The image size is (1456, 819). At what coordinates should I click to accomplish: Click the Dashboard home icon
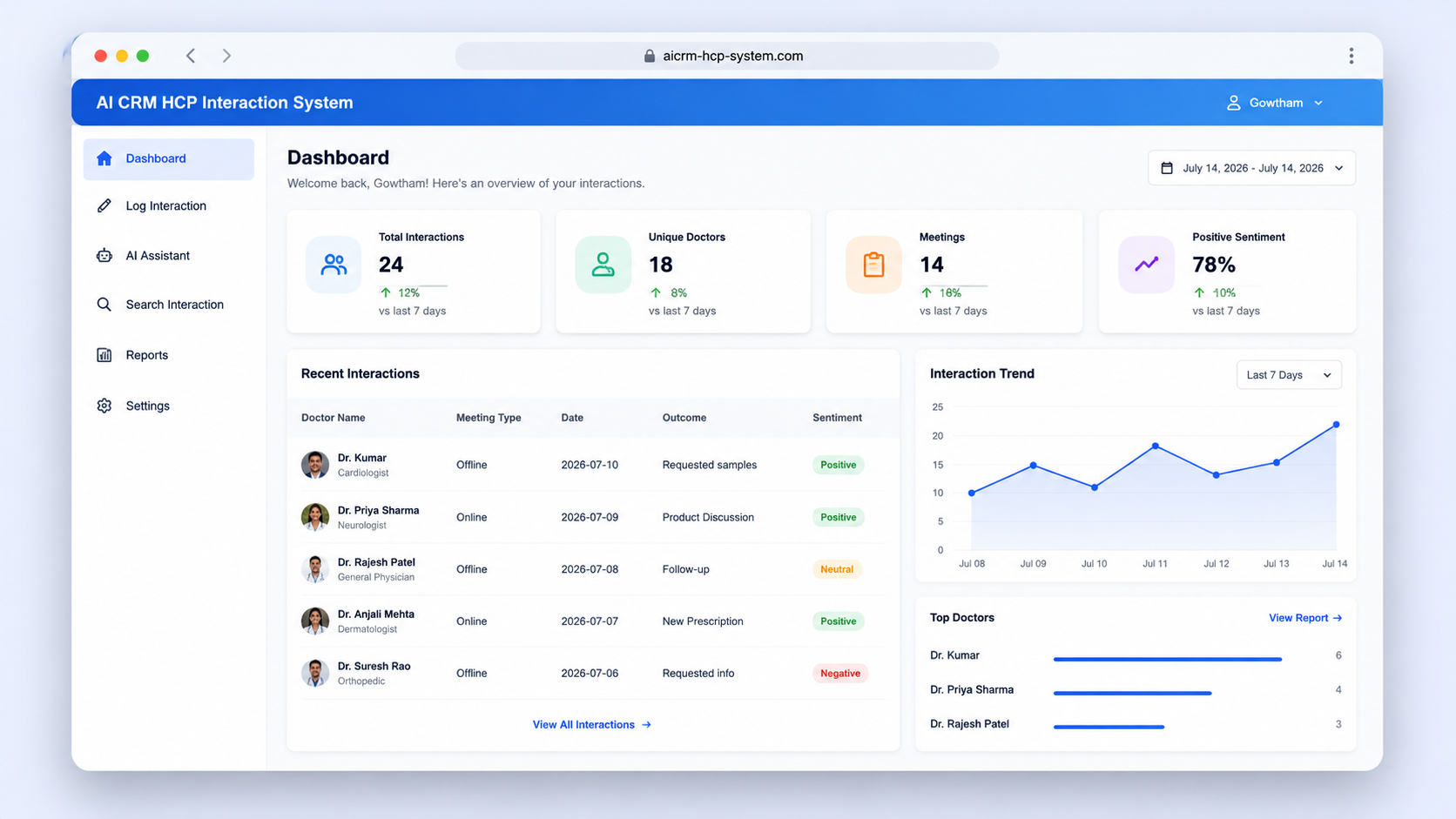pyautogui.click(x=104, y=158)
